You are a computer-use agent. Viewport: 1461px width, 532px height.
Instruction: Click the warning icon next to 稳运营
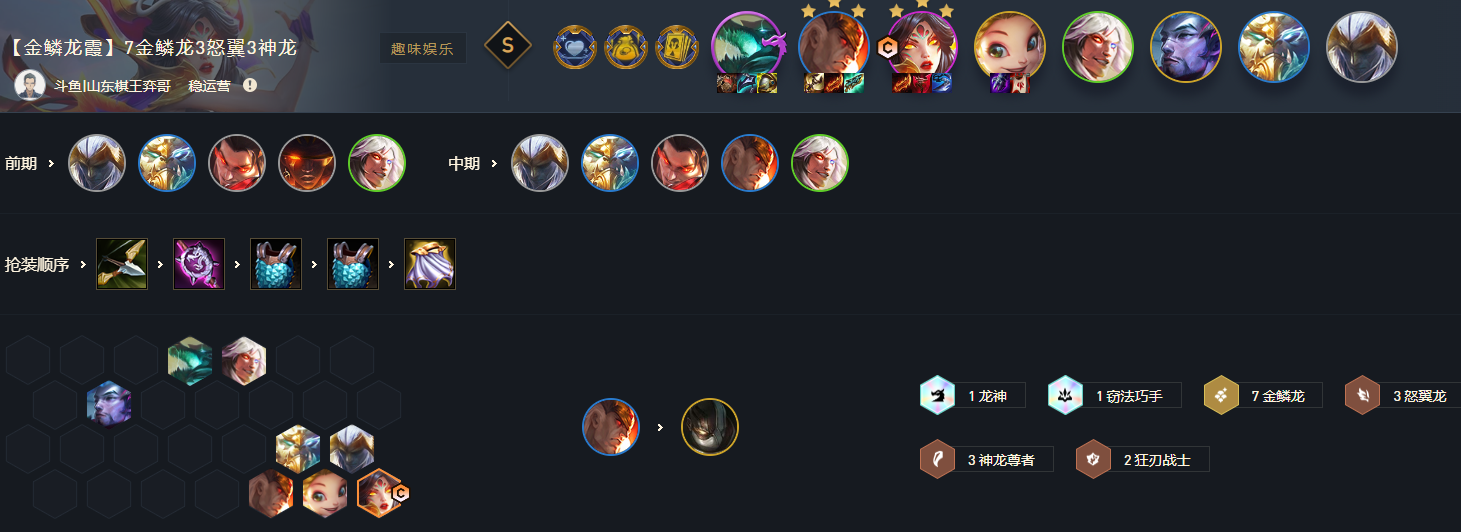250,85
